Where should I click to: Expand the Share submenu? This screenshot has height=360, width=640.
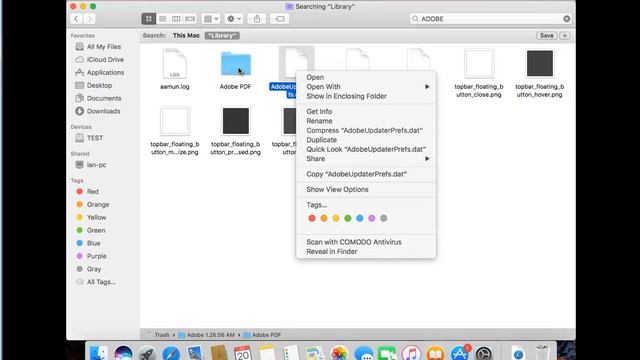click(366, 159)
